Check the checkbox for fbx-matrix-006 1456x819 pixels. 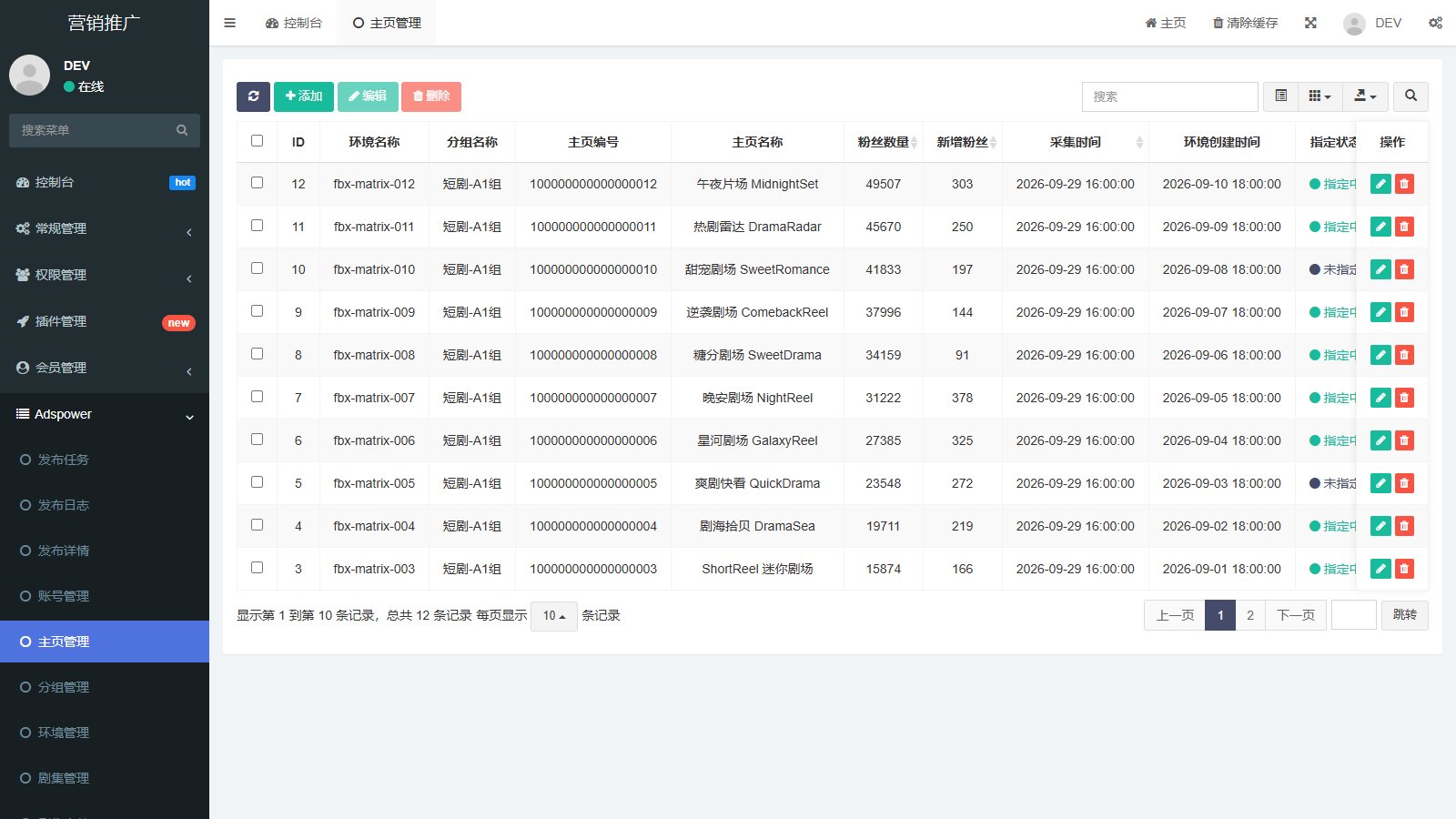tap(257, 440)
